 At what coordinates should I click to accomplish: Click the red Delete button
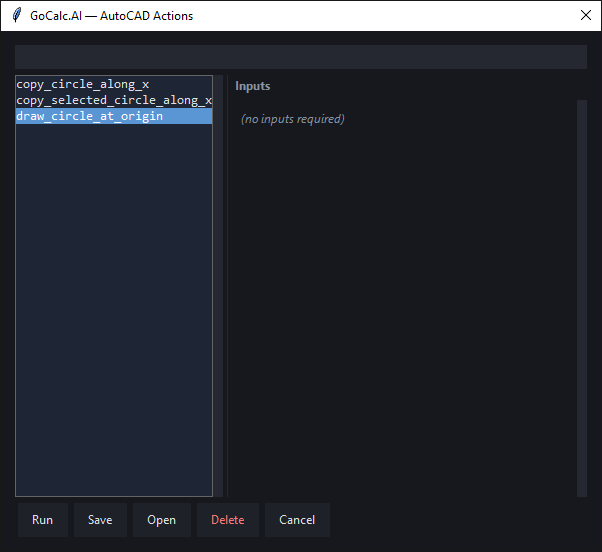(228, 520)
